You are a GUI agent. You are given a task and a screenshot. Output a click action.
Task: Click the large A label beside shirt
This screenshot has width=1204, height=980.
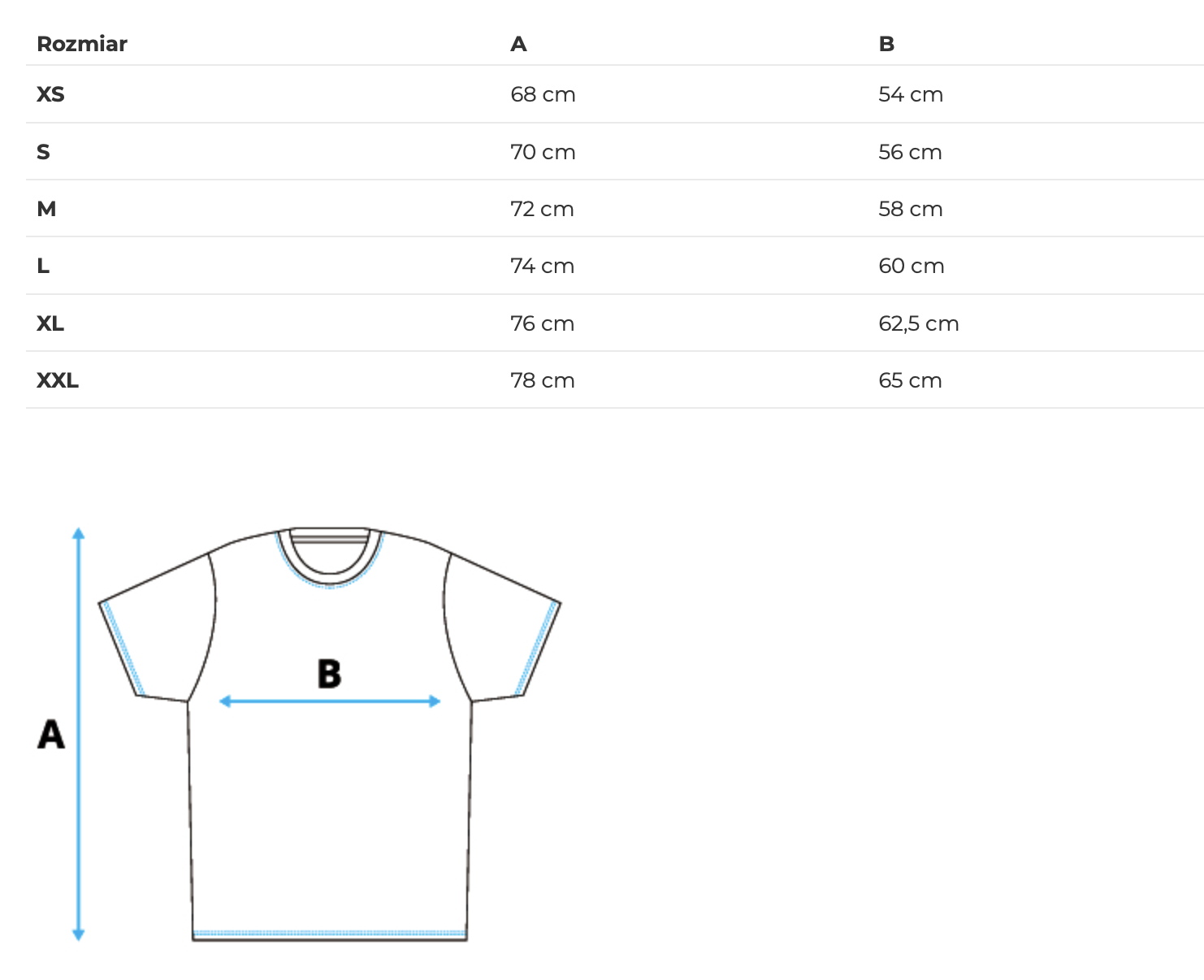pyautogui.click(x=51, y=734)
